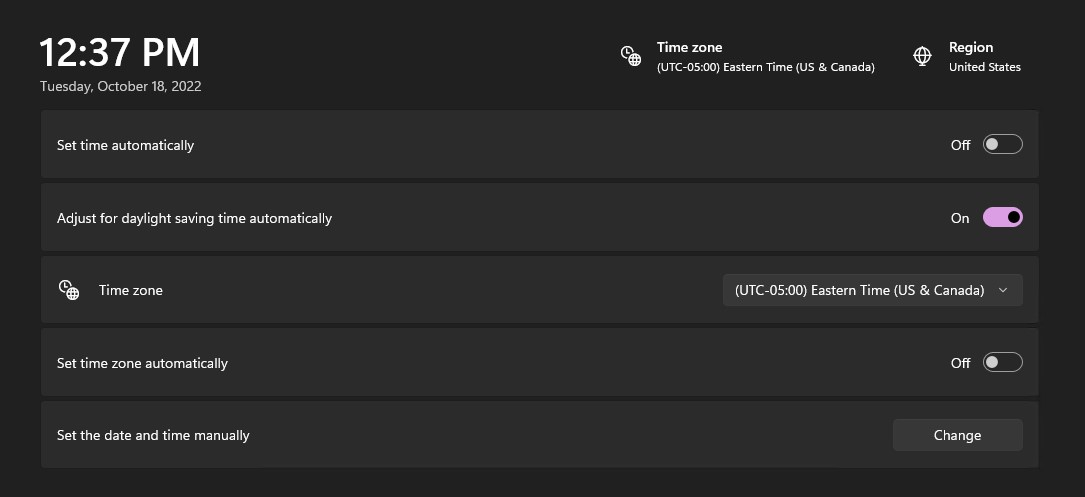Disable the daylight saving time toggle
Screen dimensions: 1085x497
[x=1003, y=217]
